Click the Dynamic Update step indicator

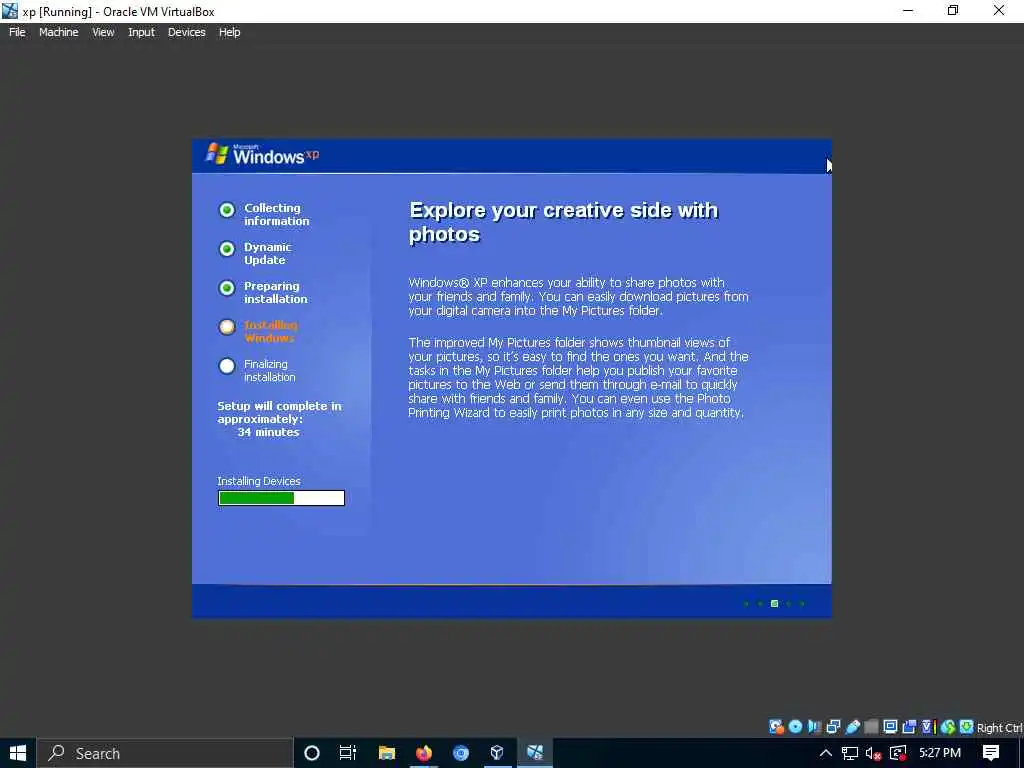[x=227, y=249]
